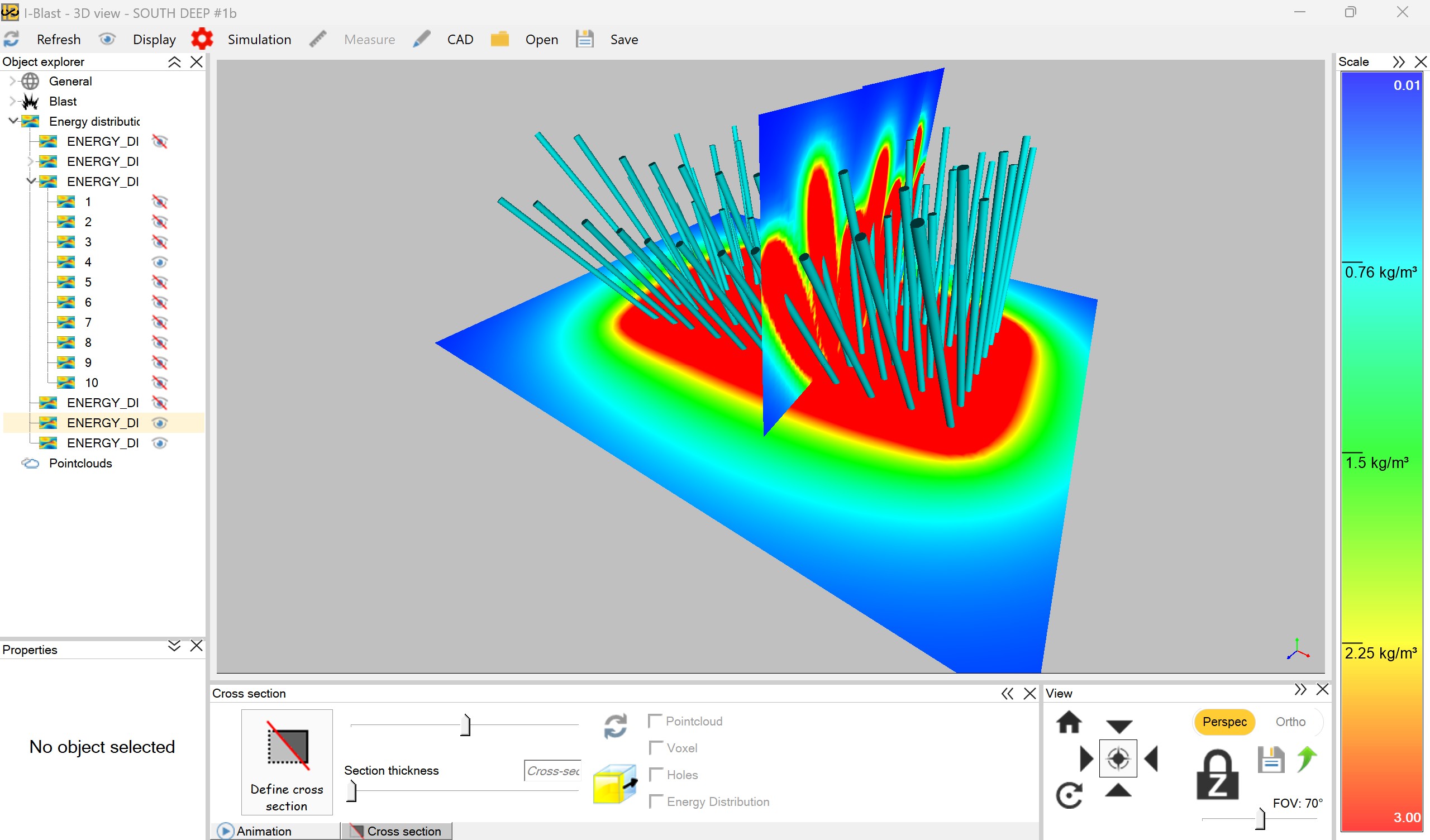This screenshot has width=1430, height=840.
Task: Collapse the Cross section panel with double chevrons
Action: tap(1008, 693)
